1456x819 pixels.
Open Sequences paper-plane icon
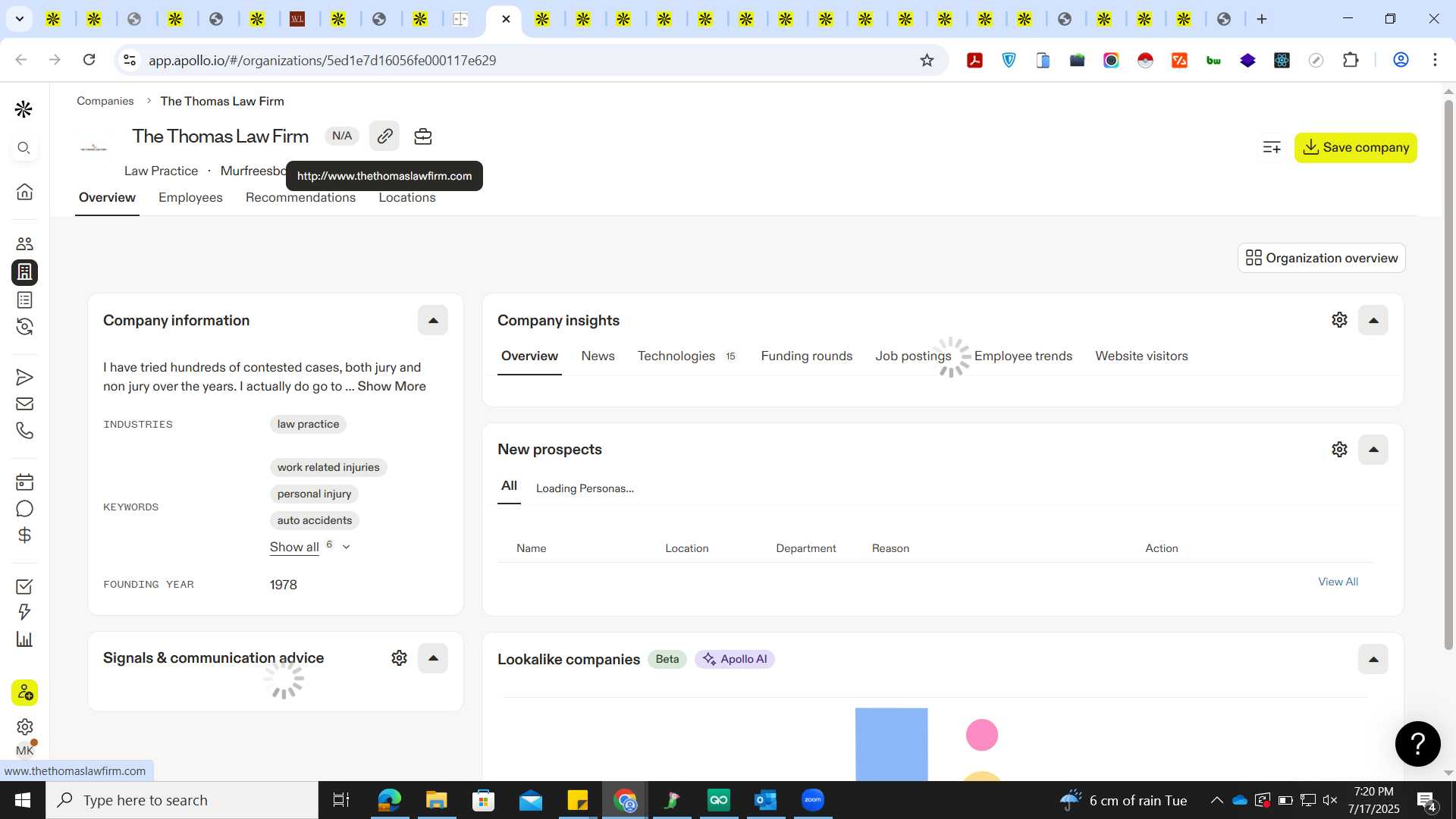(x=24, y=377)
